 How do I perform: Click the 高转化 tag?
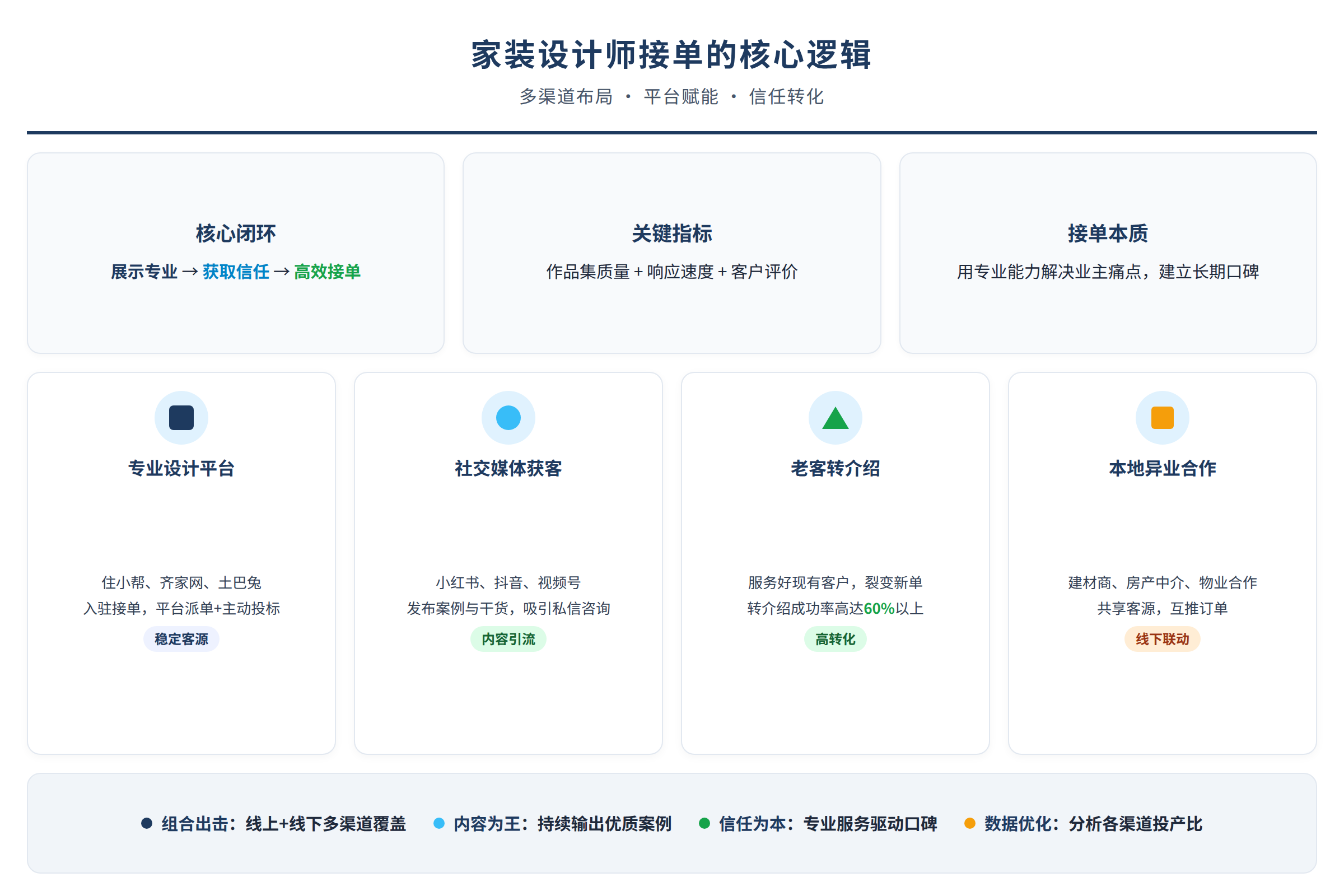point(835,639)
